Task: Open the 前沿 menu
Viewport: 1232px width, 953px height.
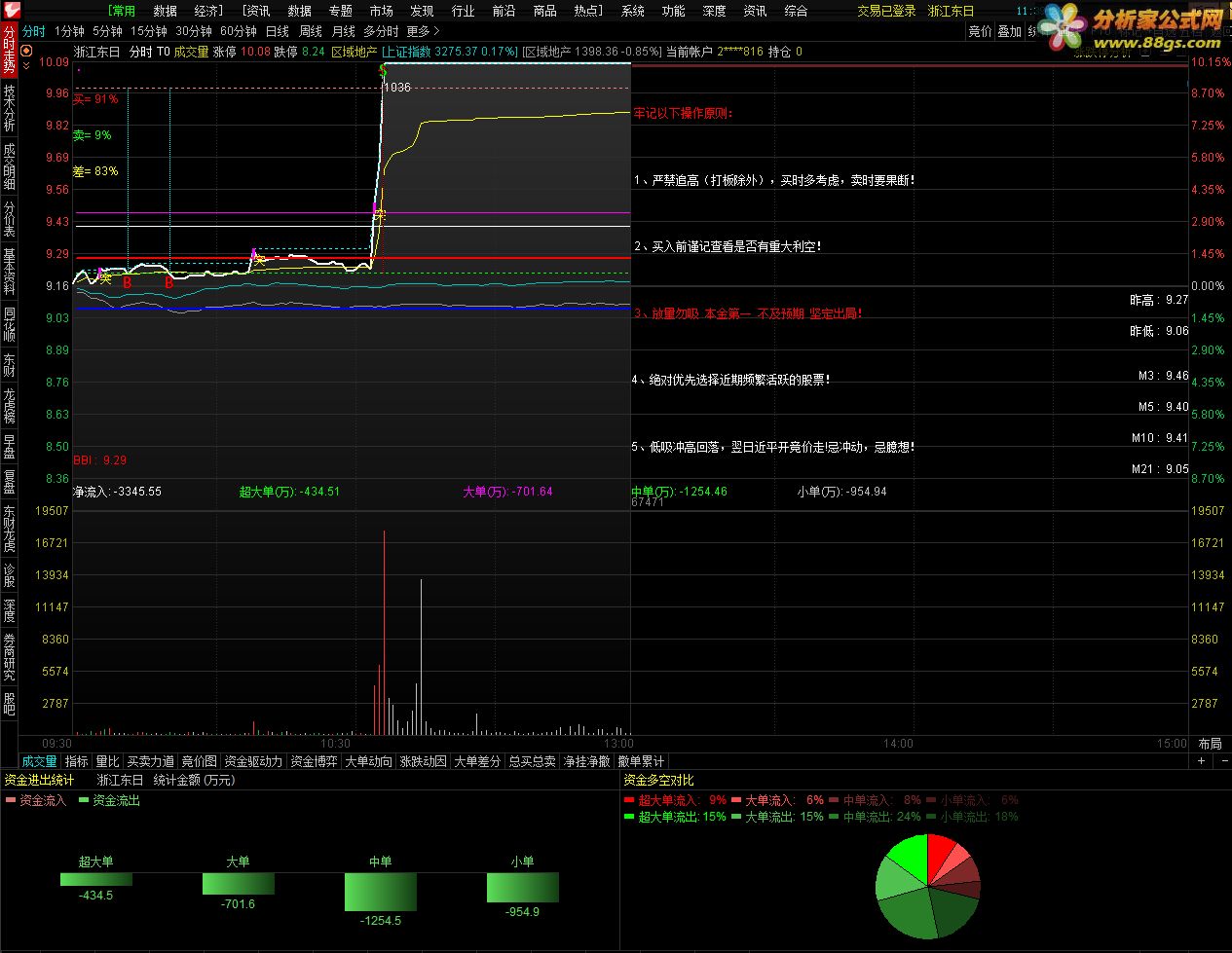Action: pos(504,11)
